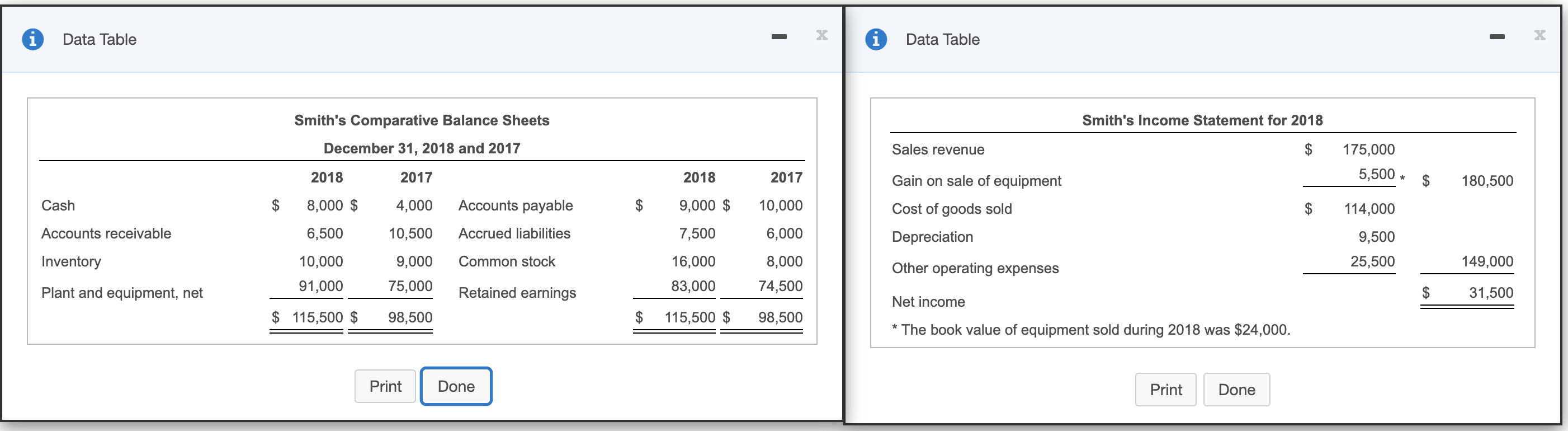This screenshot has height=431, width=1568.
Task: Select 2018 retained earnings value 83,000
Action: click(x=693, y=286)
